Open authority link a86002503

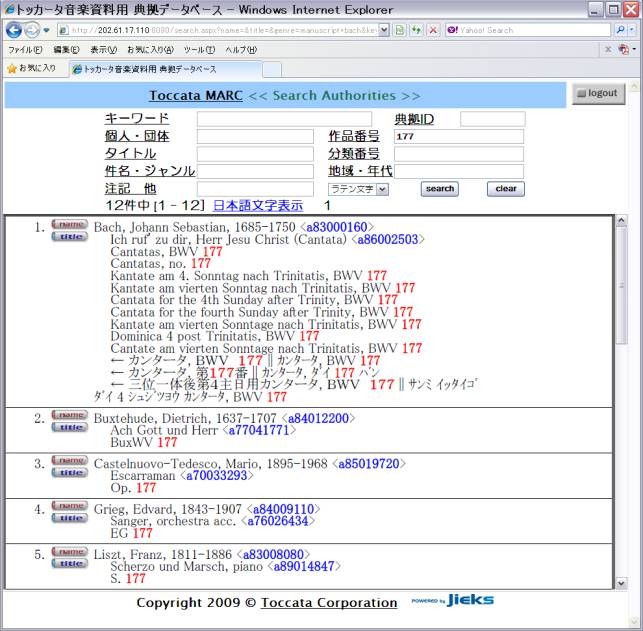pos(388,239)
